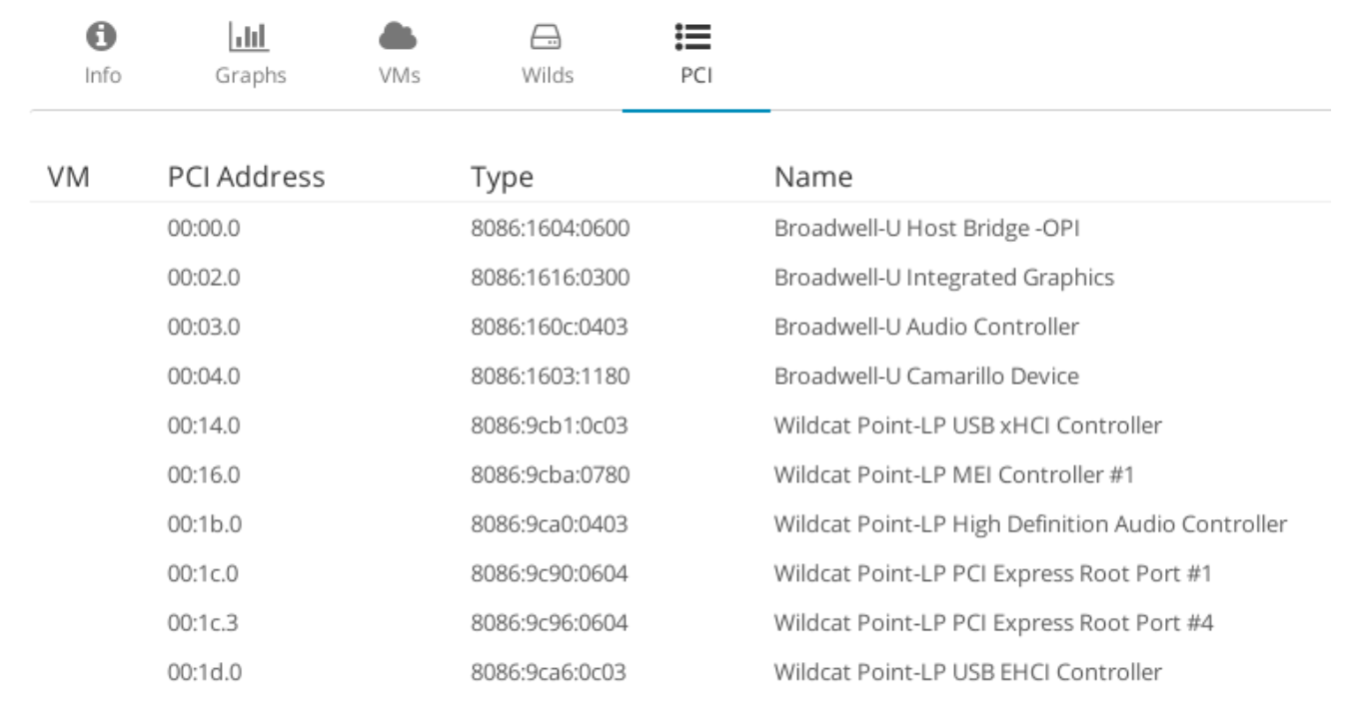1348x712 pixels.
Task: Switch to the Wilds tab label
Action: click(x=547, y=75)
